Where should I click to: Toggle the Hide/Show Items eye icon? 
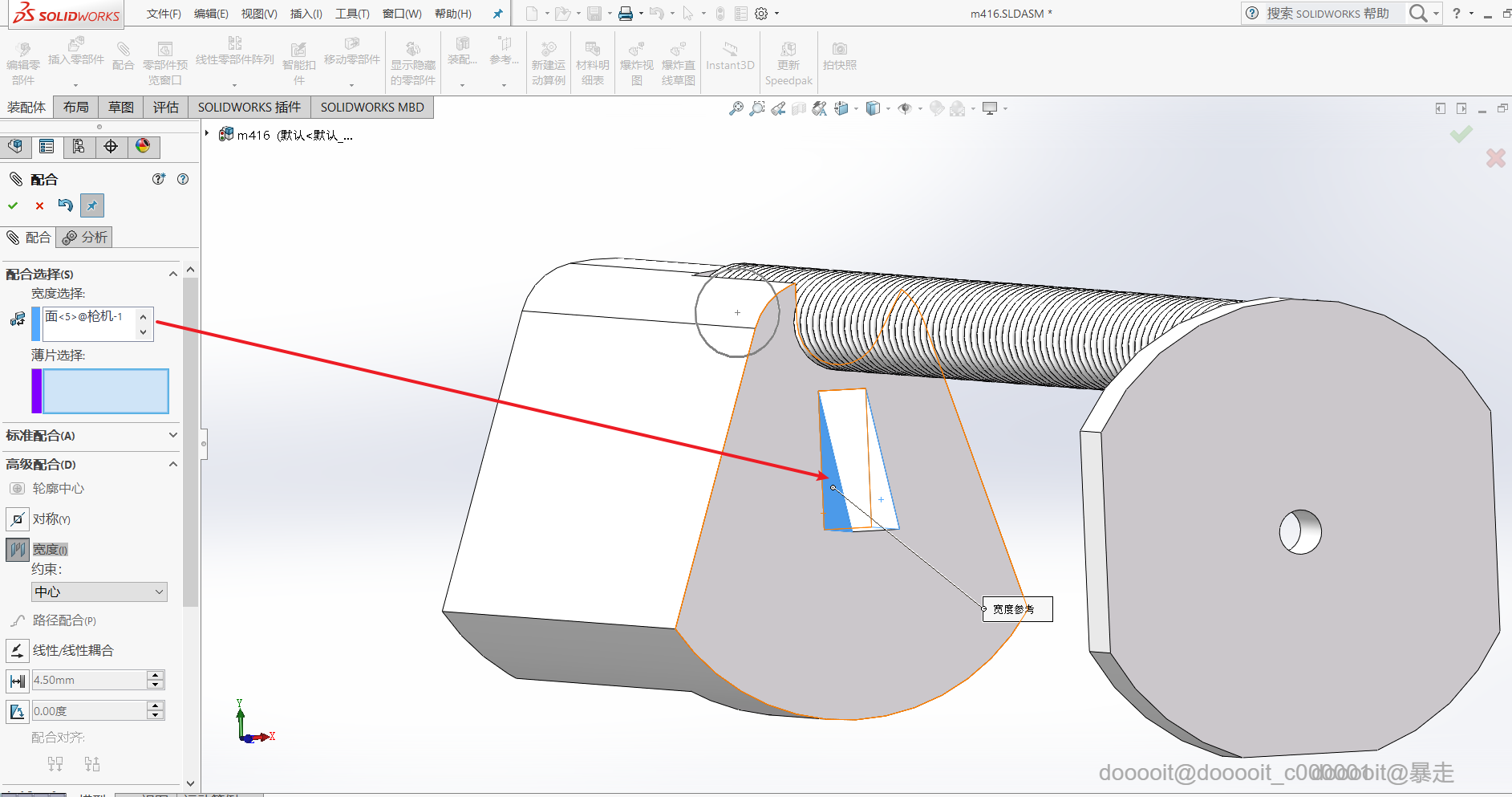[x=905, y=108]
